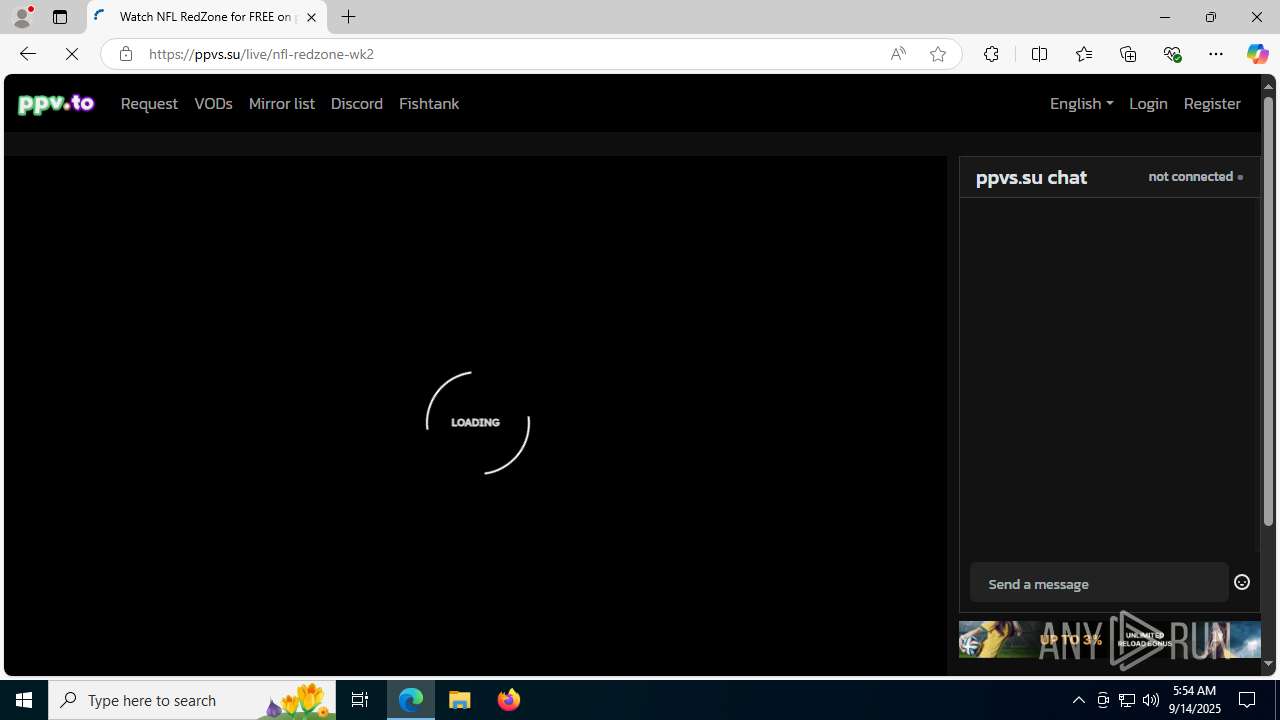The height and width of the screenshot is (720, 1280).
Task: Open Browser essentials
Action: tap(1172, 54)
